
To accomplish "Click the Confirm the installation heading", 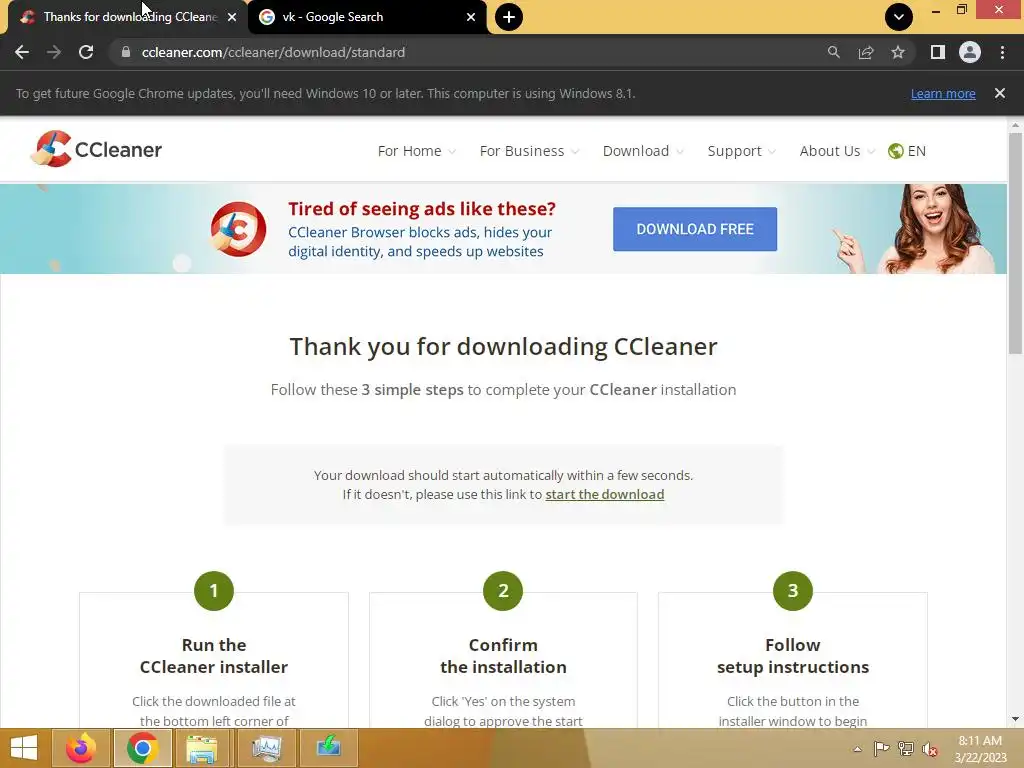I will pyautogui.click(x=503, y=656).
